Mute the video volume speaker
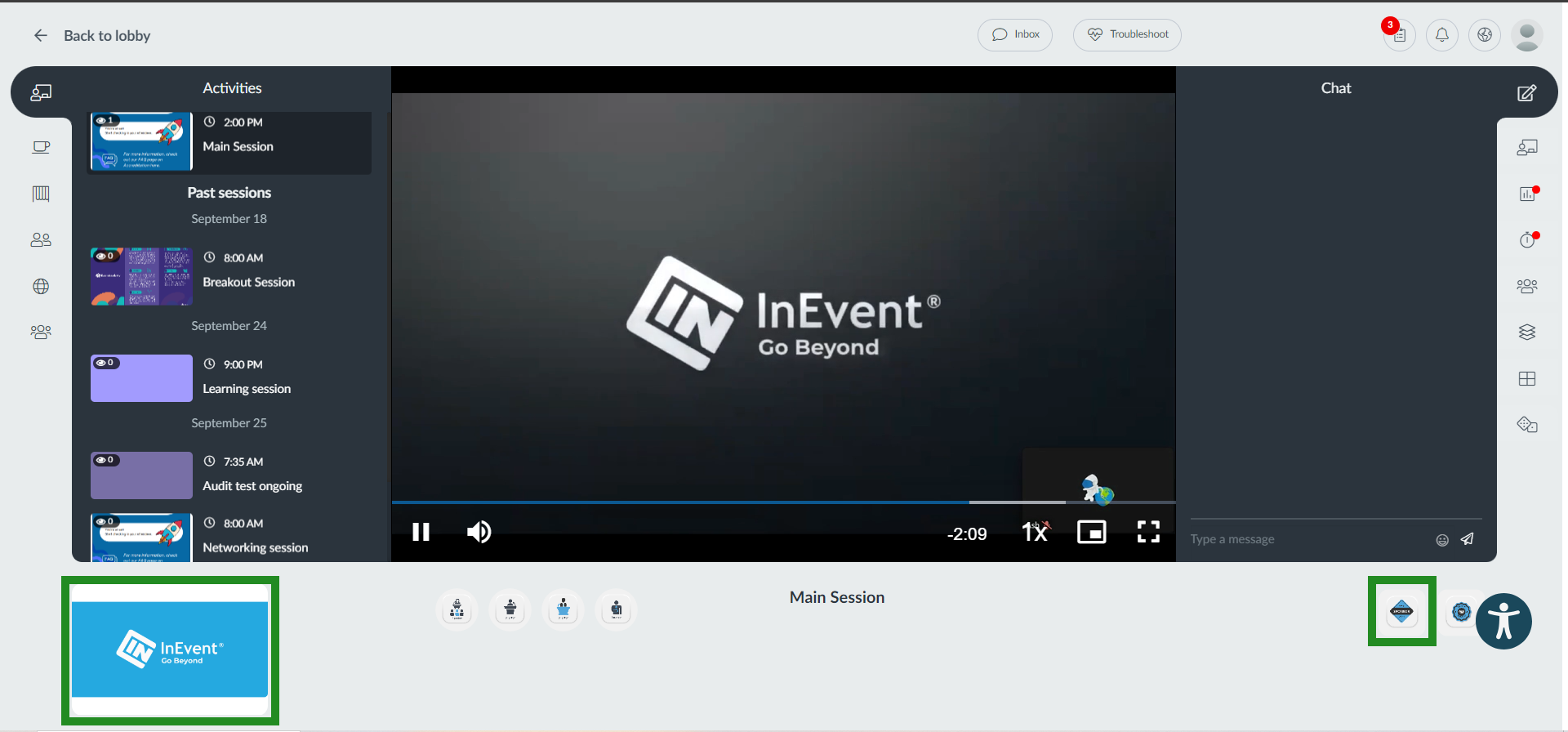Screen dimensions: 1568x732 click(479, 532)
